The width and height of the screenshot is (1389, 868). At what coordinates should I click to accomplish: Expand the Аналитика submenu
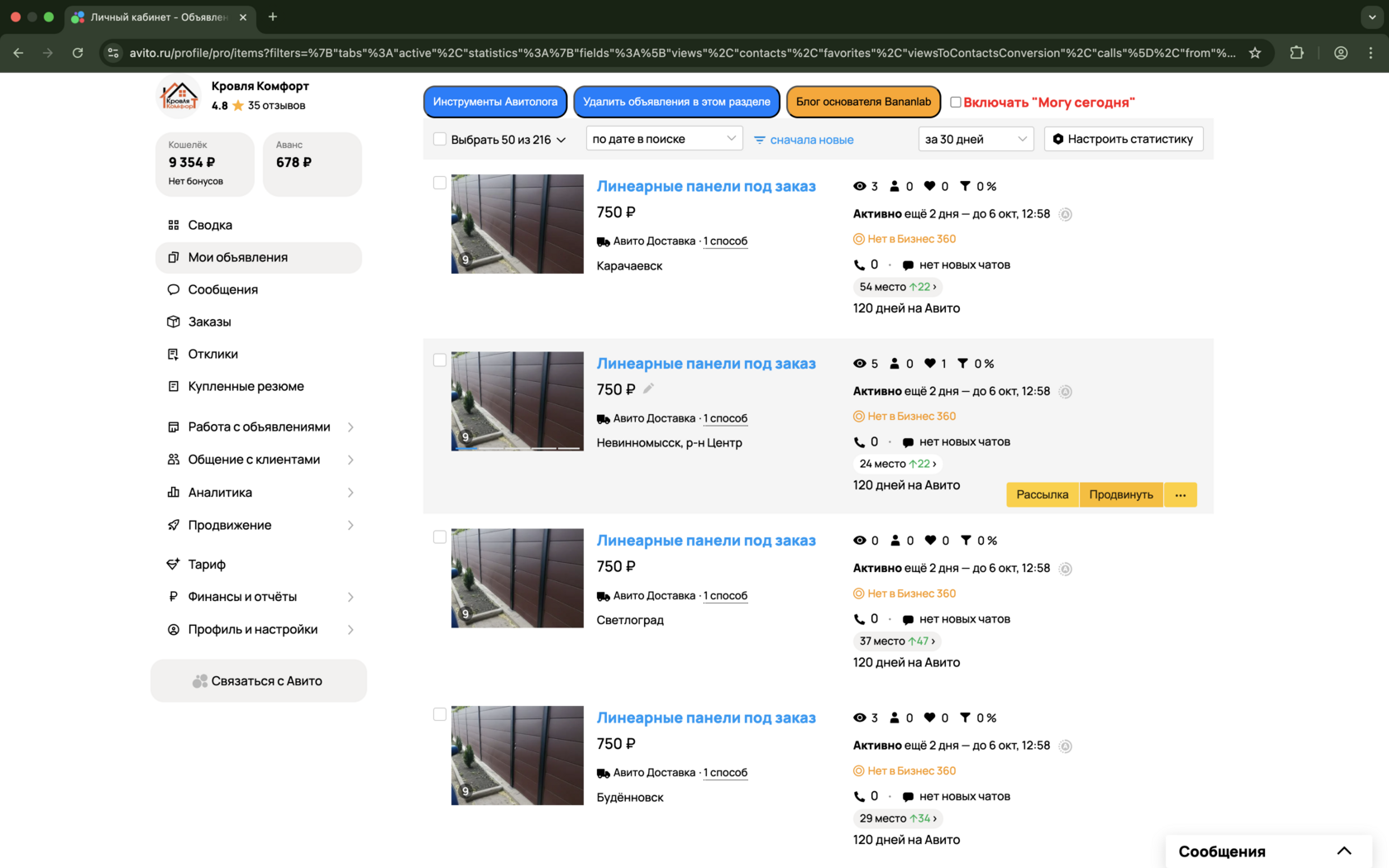[351, 493]
